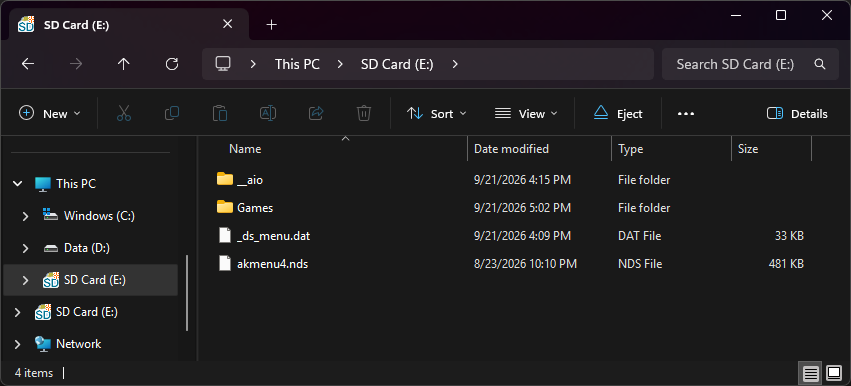Select Data (D:) drive
Image resolution: width=851 pixels, height=386 pixels.
tap(87, 248)
